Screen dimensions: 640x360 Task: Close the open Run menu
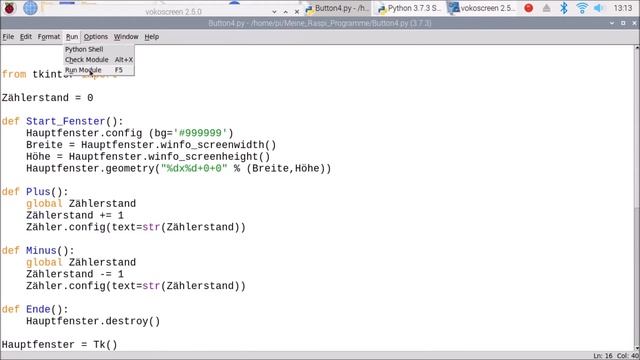(72, 37)
